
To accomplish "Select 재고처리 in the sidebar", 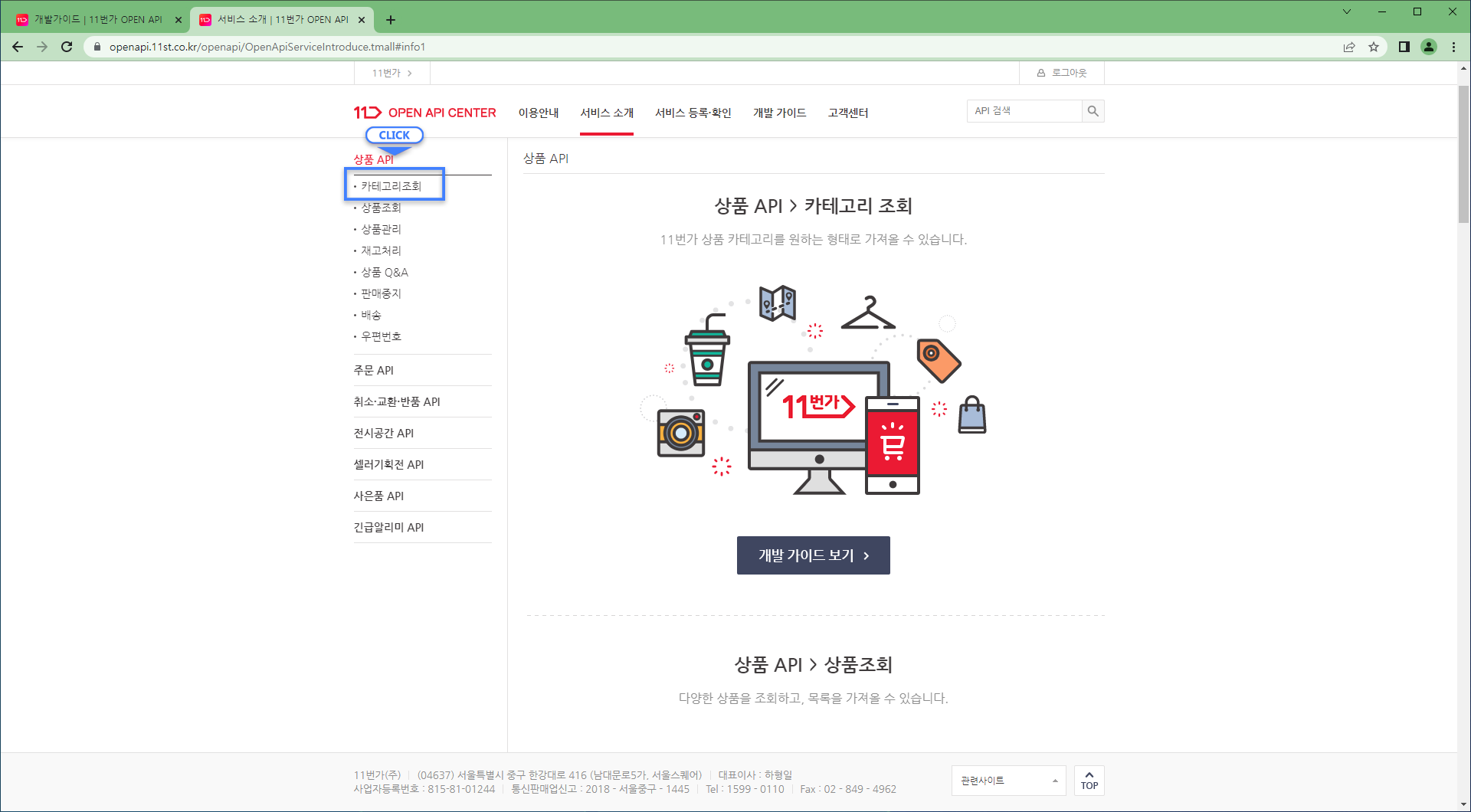I will tap(381, 250).
